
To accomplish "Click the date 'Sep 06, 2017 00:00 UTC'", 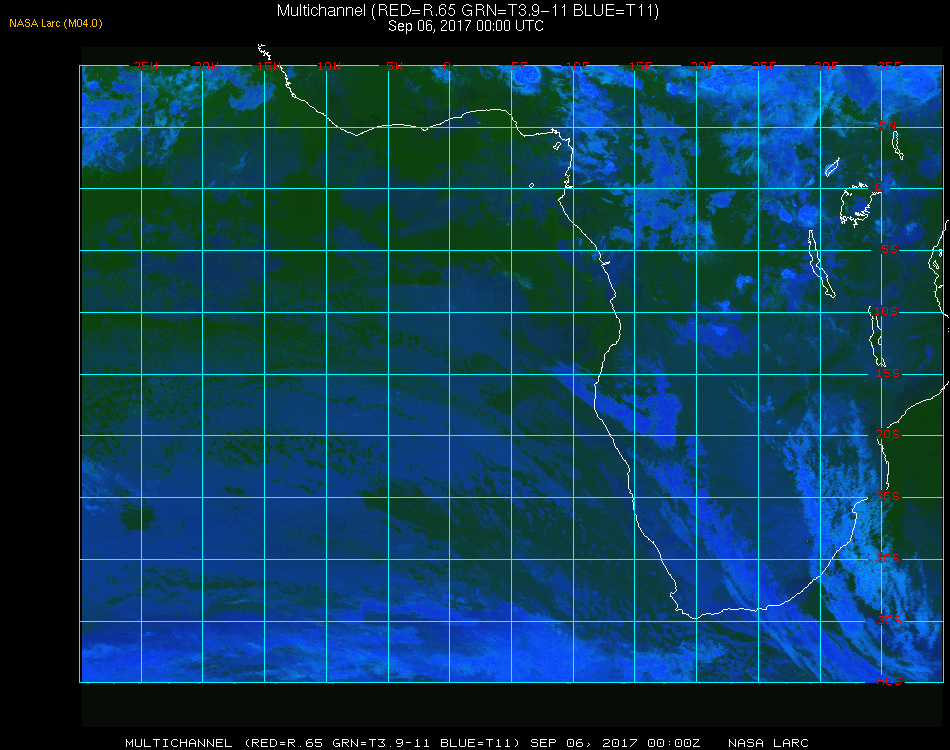I will pyautogui.click(x=466, y=26).
